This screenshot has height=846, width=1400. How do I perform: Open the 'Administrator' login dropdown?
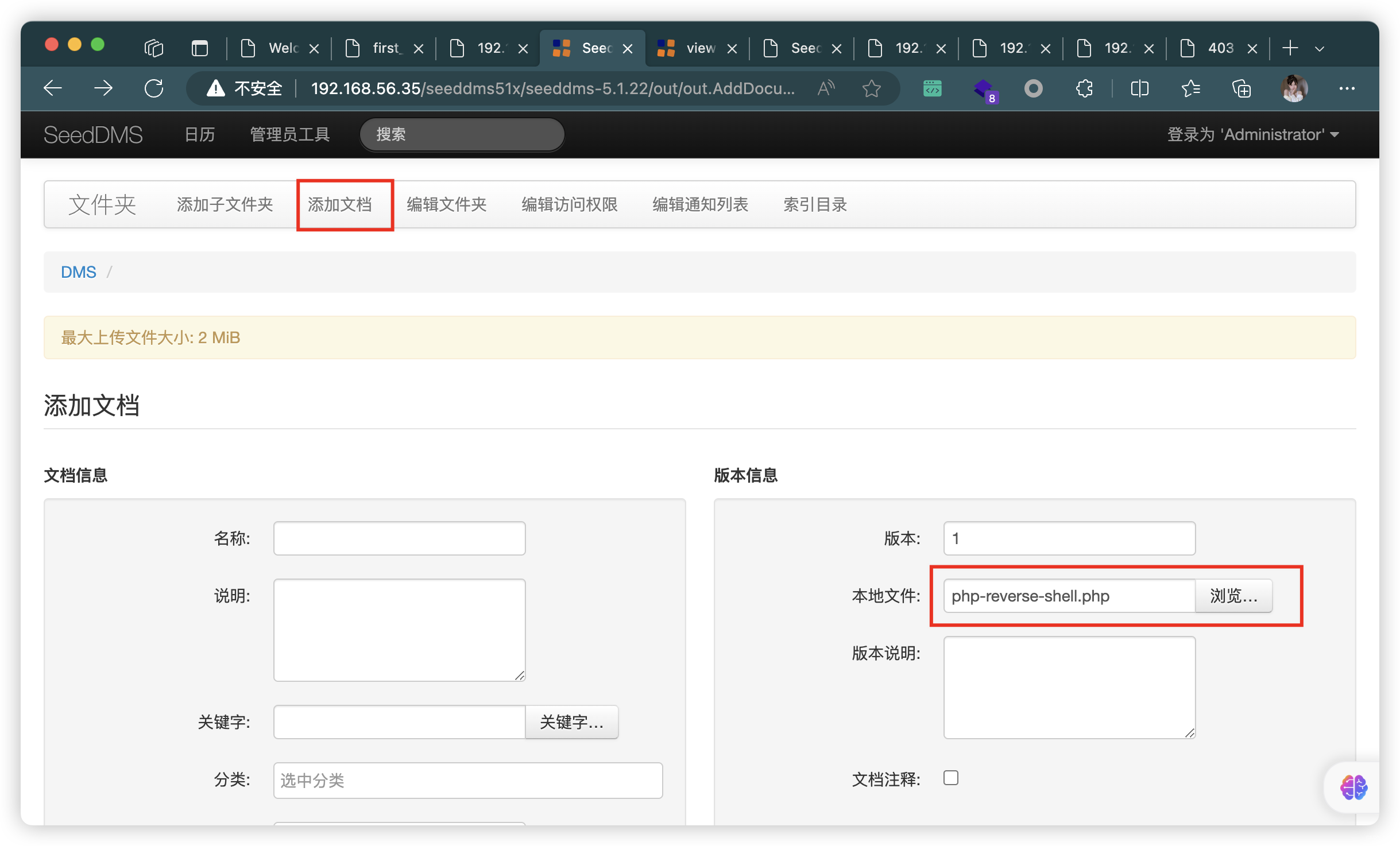1253,134
